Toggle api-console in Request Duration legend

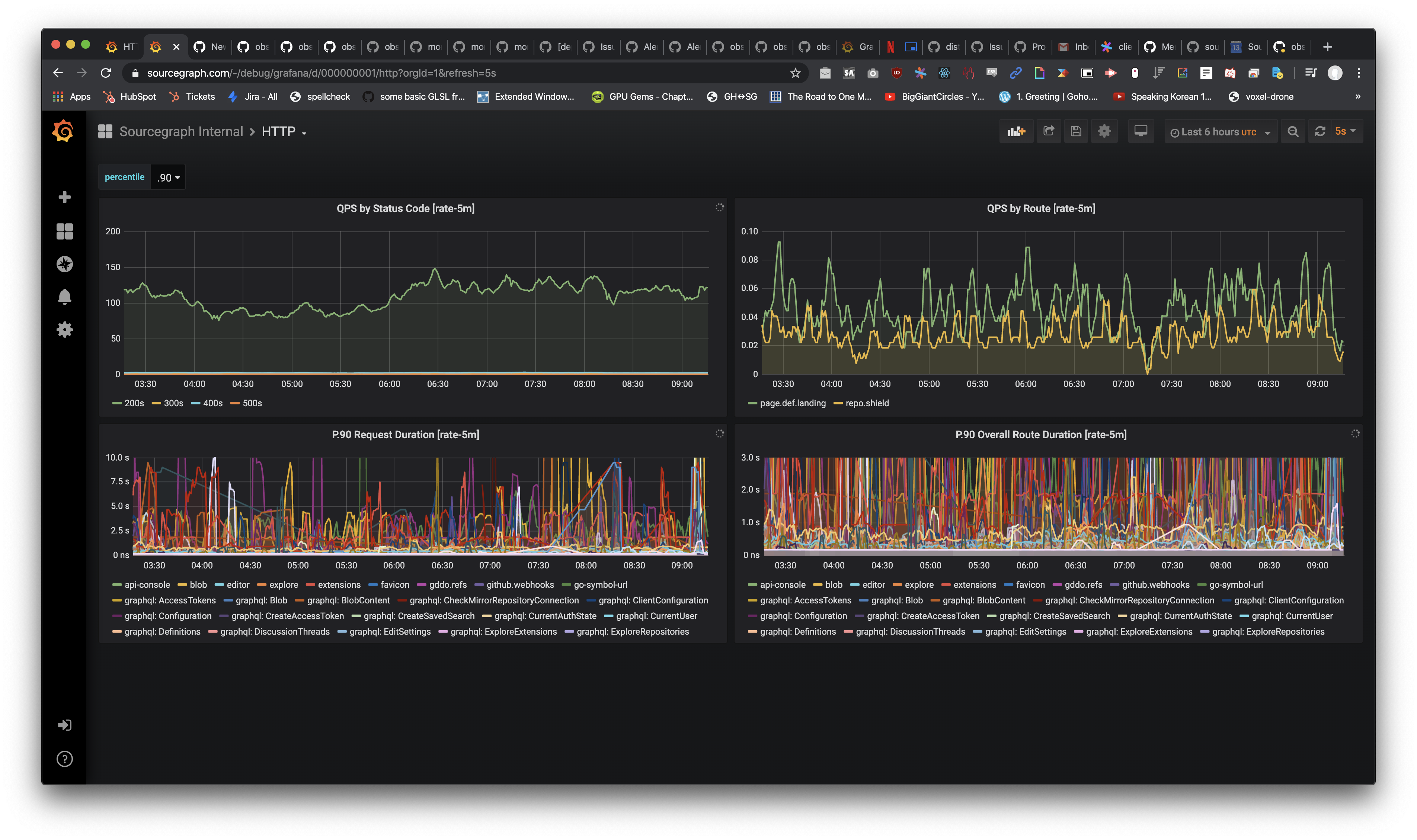[147, 585]
